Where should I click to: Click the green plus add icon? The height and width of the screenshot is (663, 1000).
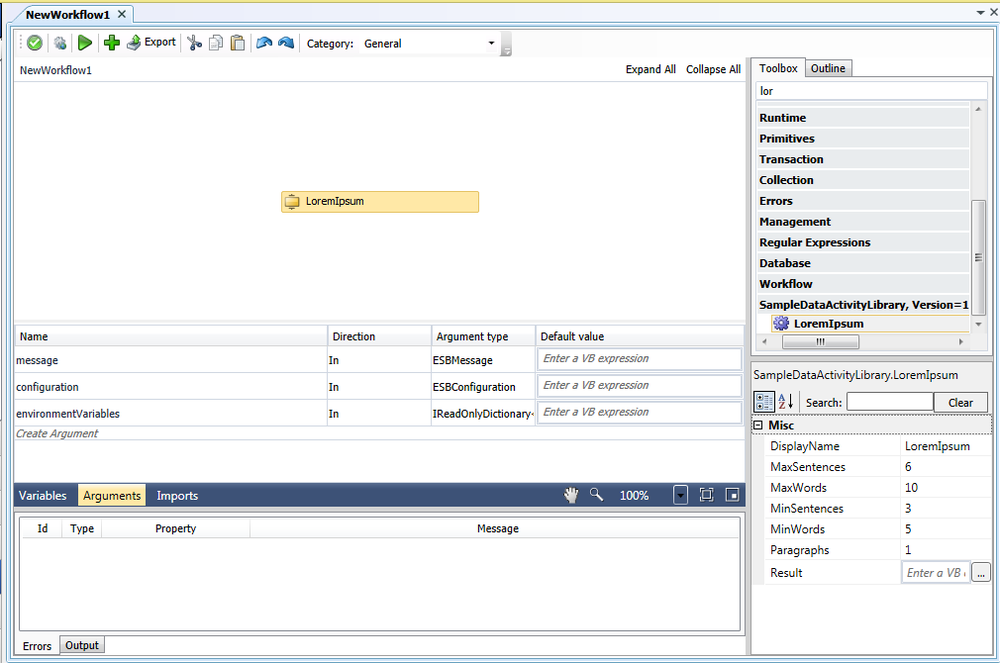(112, 43)
